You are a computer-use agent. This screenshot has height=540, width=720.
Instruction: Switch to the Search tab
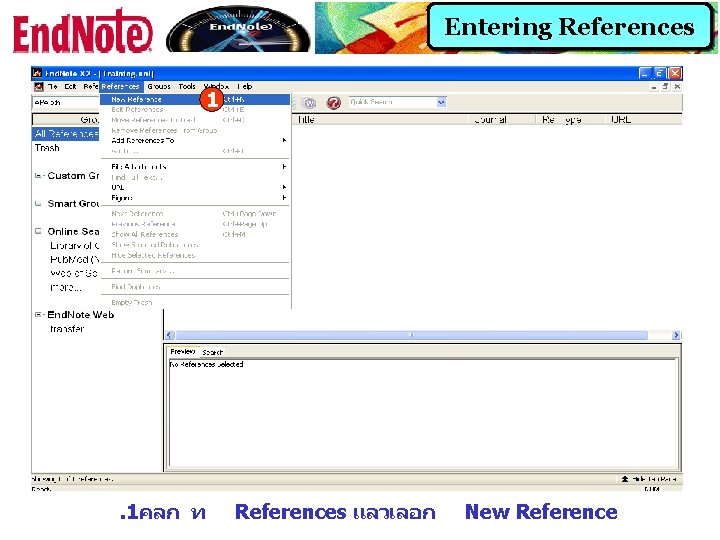[212, 353]
